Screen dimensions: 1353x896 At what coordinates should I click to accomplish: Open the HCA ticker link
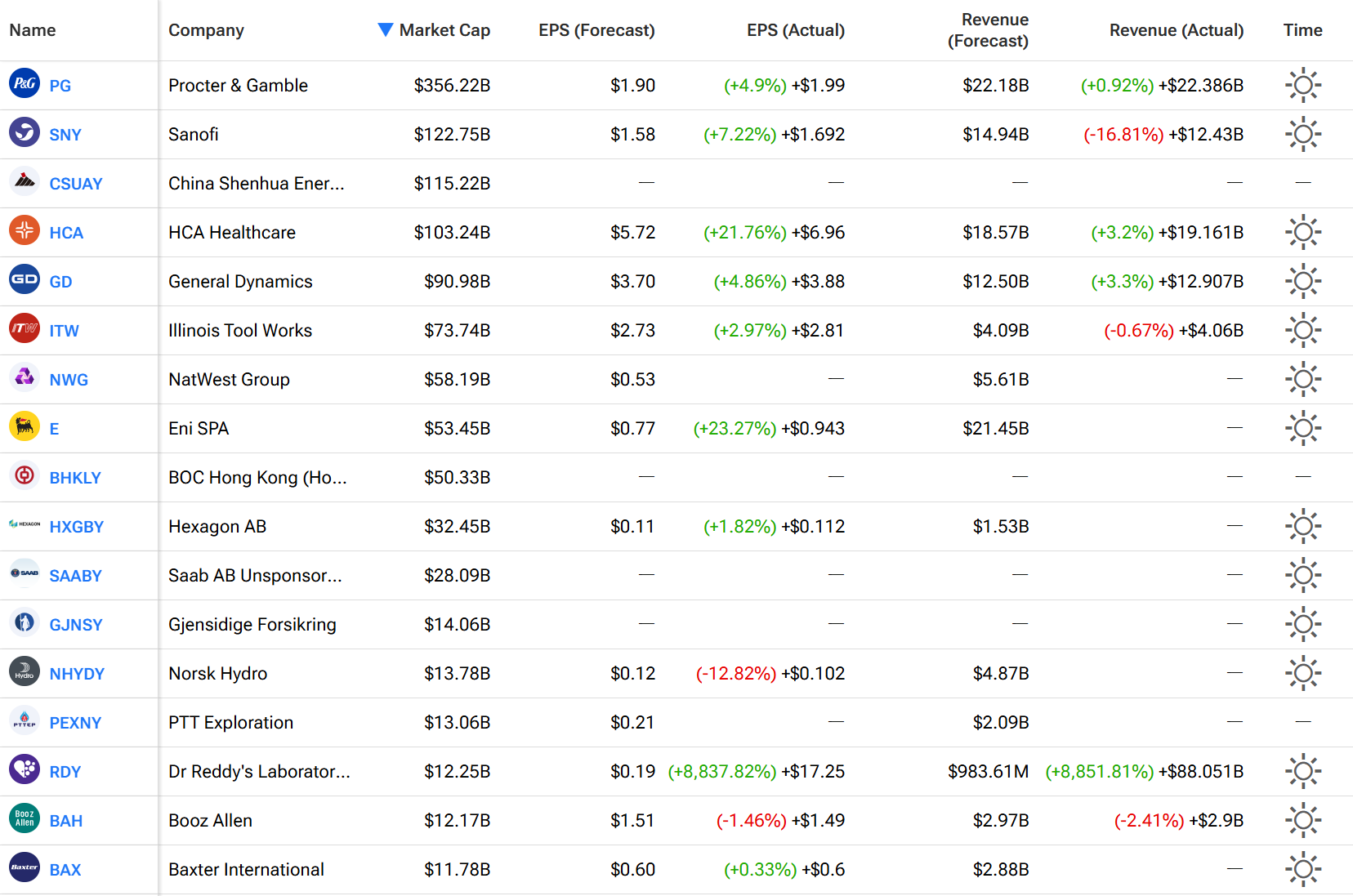point(66,233)
